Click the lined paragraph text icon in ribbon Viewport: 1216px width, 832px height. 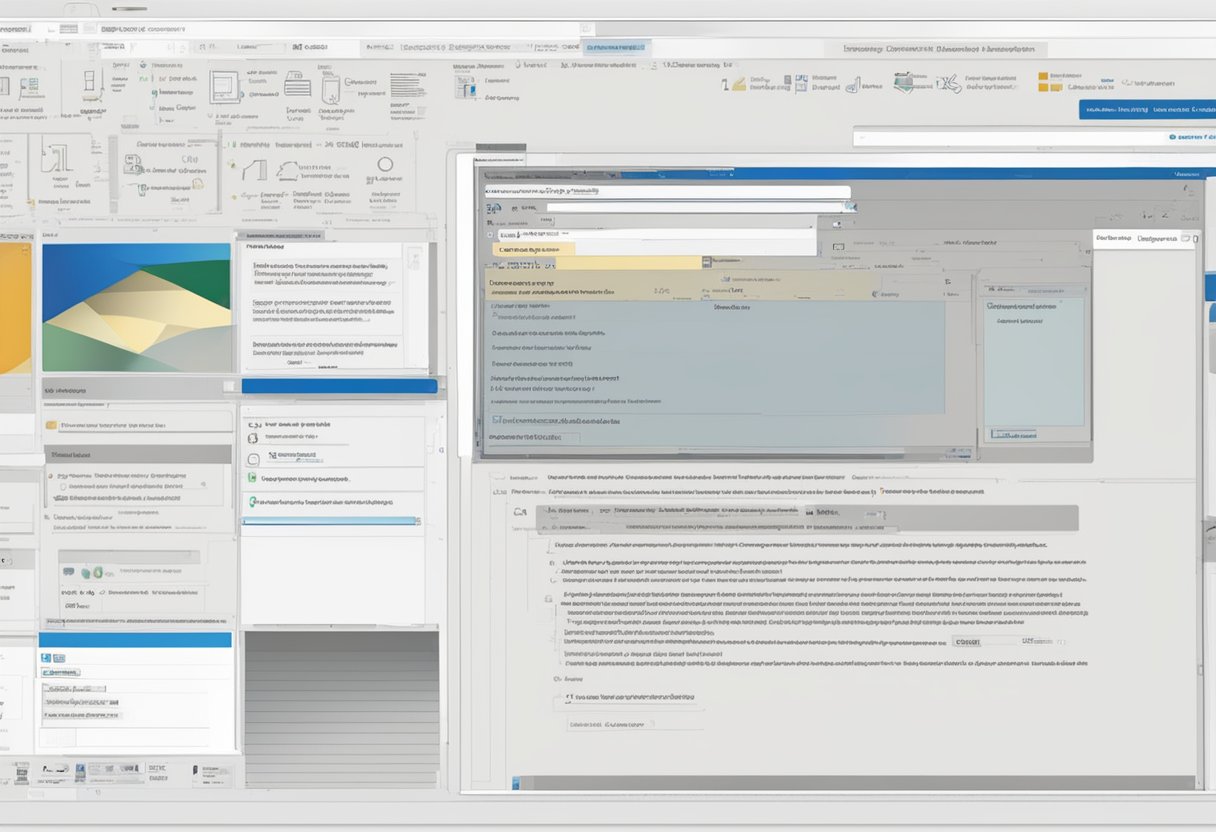(407, 85)
